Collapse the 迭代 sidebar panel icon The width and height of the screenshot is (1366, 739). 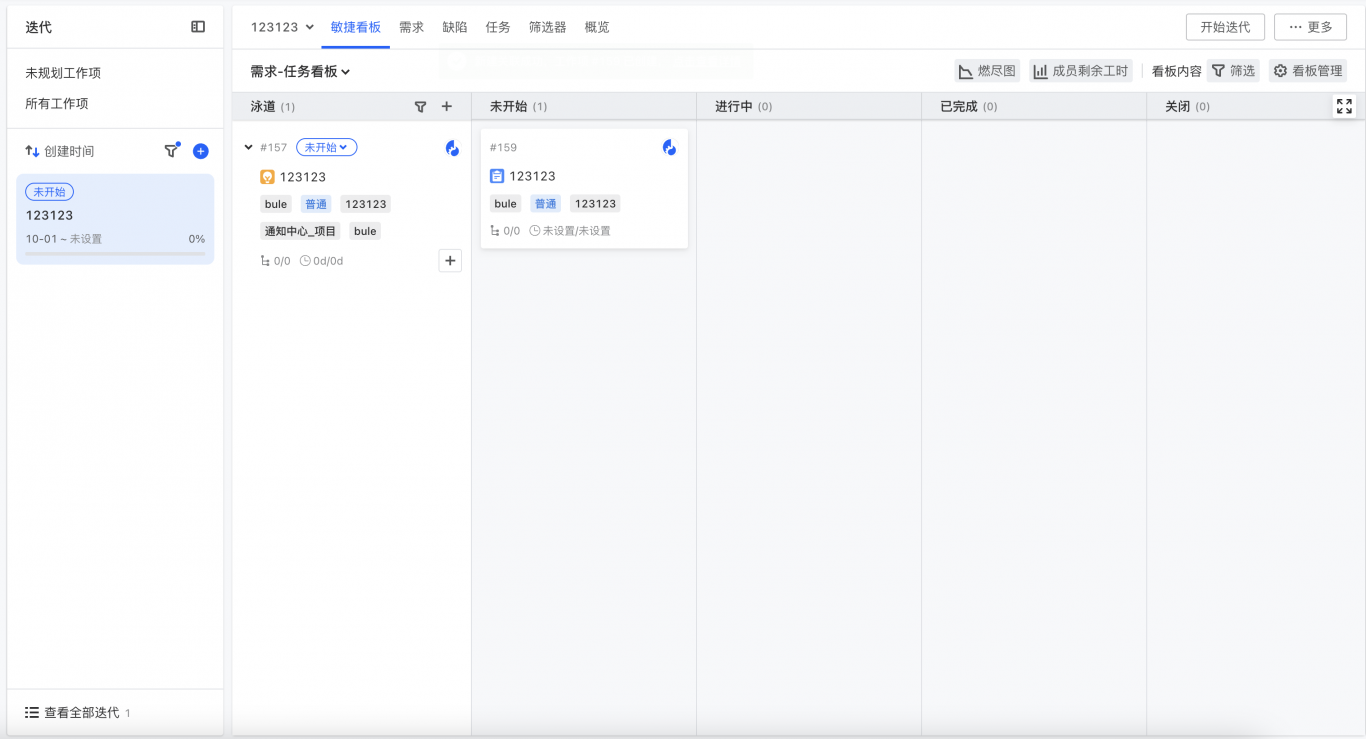pos(198,27)
